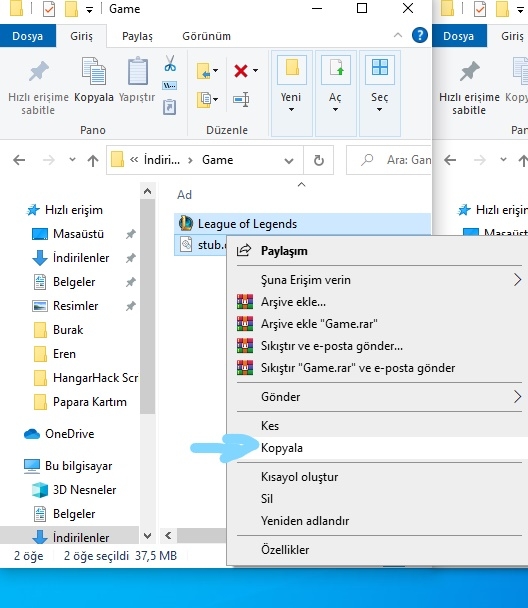Click the Up arrow navigation button

(93, 160)
